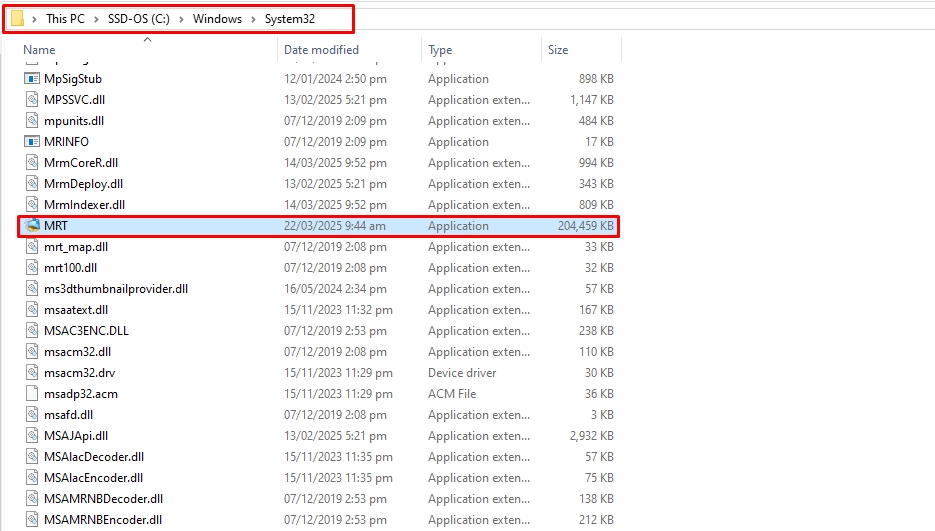The height and width of the screenshot is (531, 935).
Task: Select the msafd.dll file name
Action: 69,415
